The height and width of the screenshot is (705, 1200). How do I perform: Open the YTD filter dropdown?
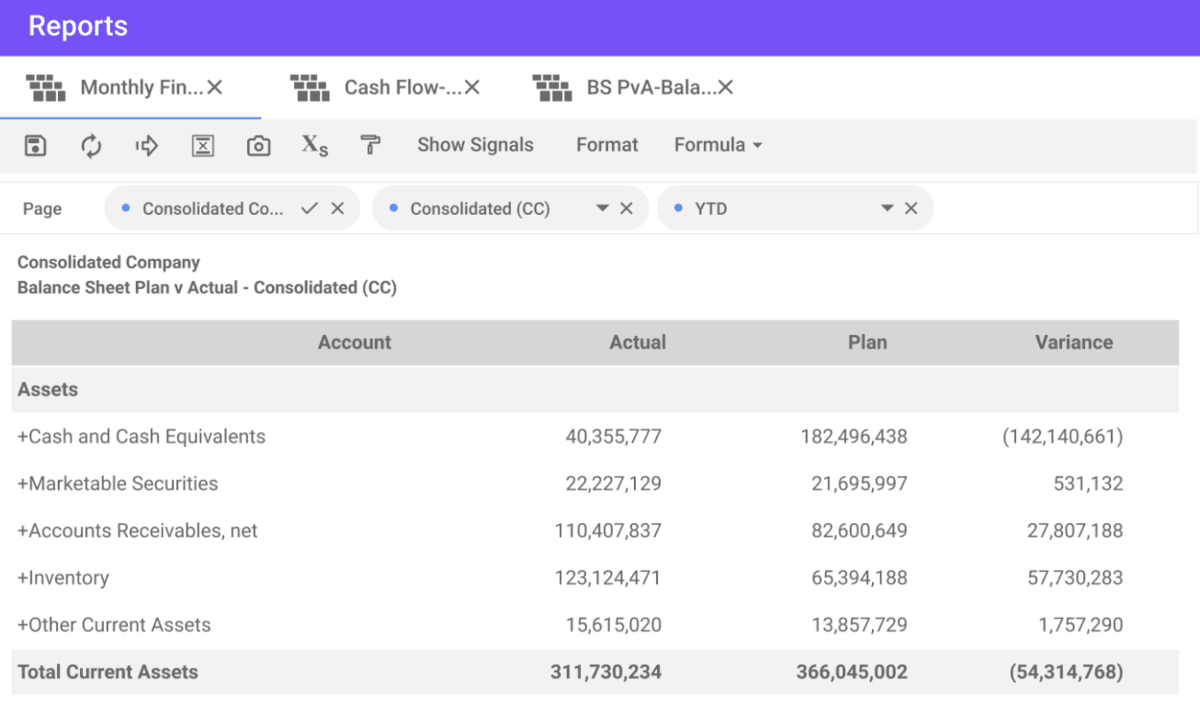click(886, 208)
